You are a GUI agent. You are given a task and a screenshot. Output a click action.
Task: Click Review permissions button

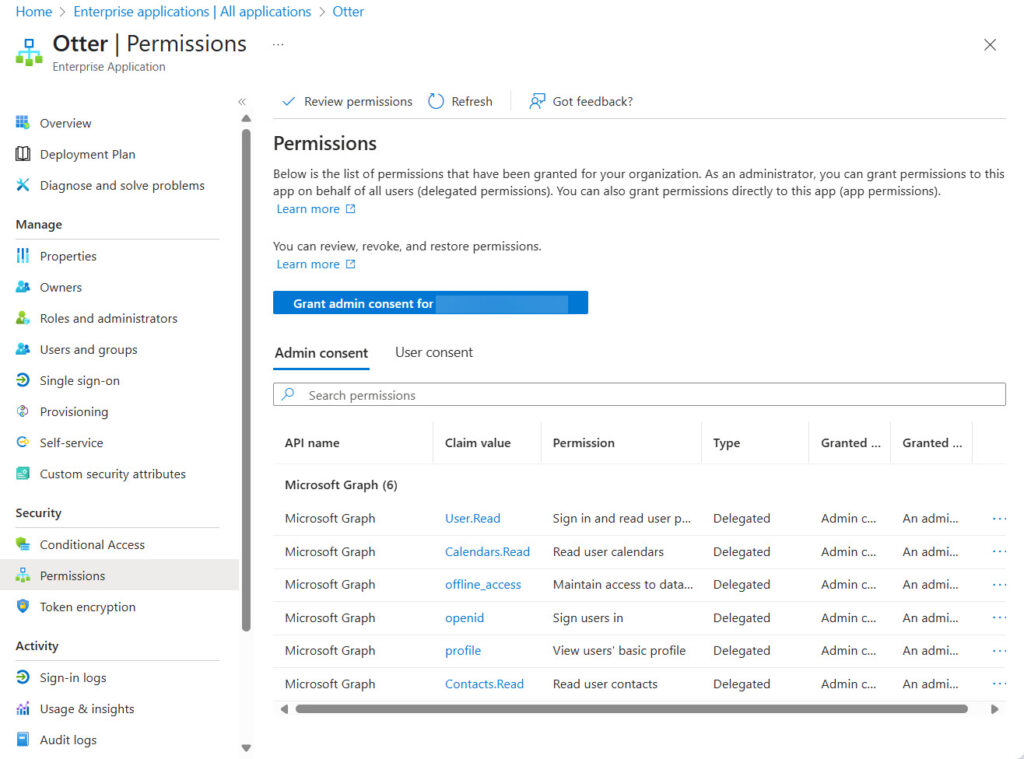347,101
